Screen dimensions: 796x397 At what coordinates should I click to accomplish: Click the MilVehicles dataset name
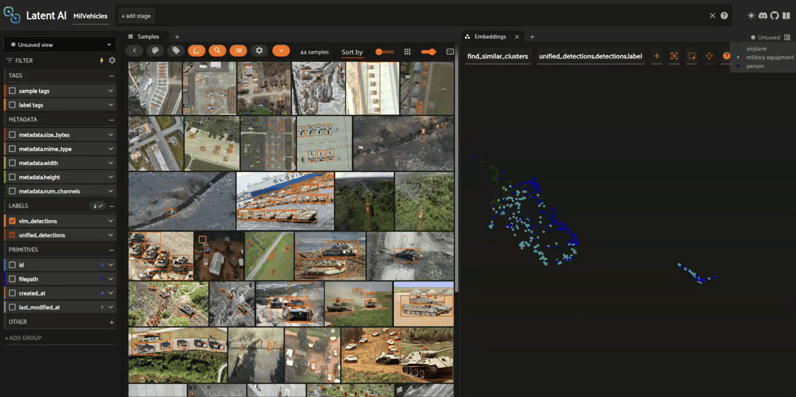pyautogui.click(x=90, y=16)
